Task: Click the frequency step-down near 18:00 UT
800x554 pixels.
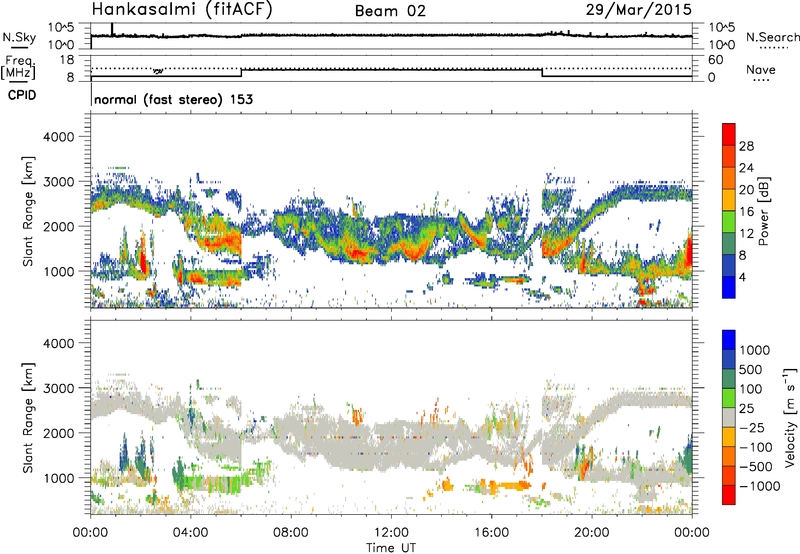Action: [x=542, y=73]
